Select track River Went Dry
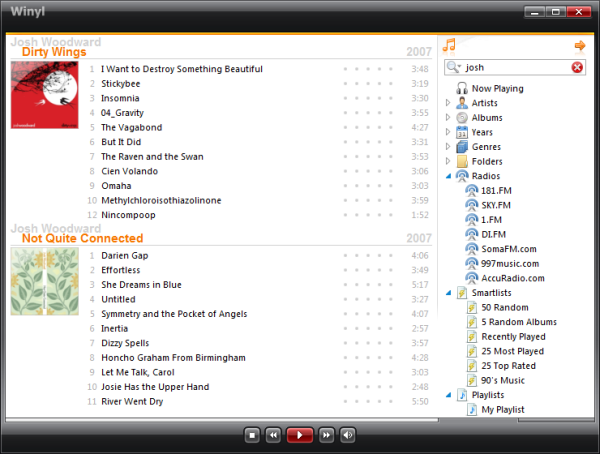600x454 pixels. (x=132, y=402)
